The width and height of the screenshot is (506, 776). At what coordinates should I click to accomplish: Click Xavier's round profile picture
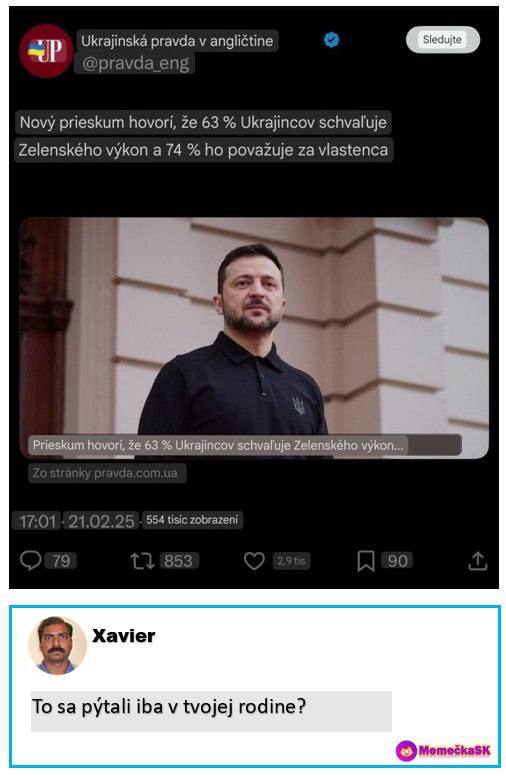(57, 645)
